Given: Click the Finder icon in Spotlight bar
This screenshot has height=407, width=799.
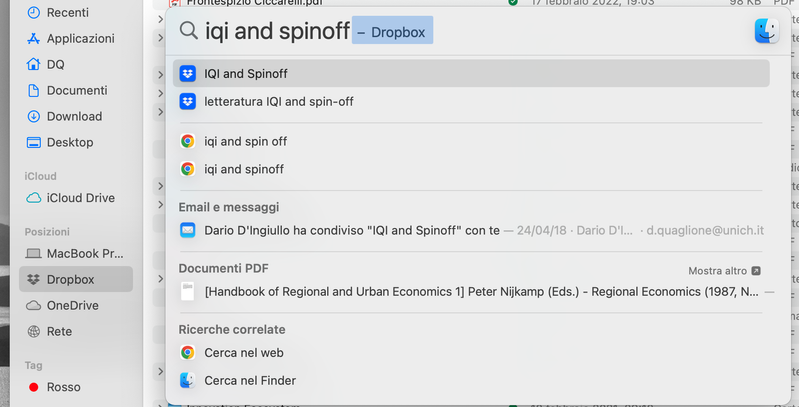Looking at the screenshot, I should [767, 31].
